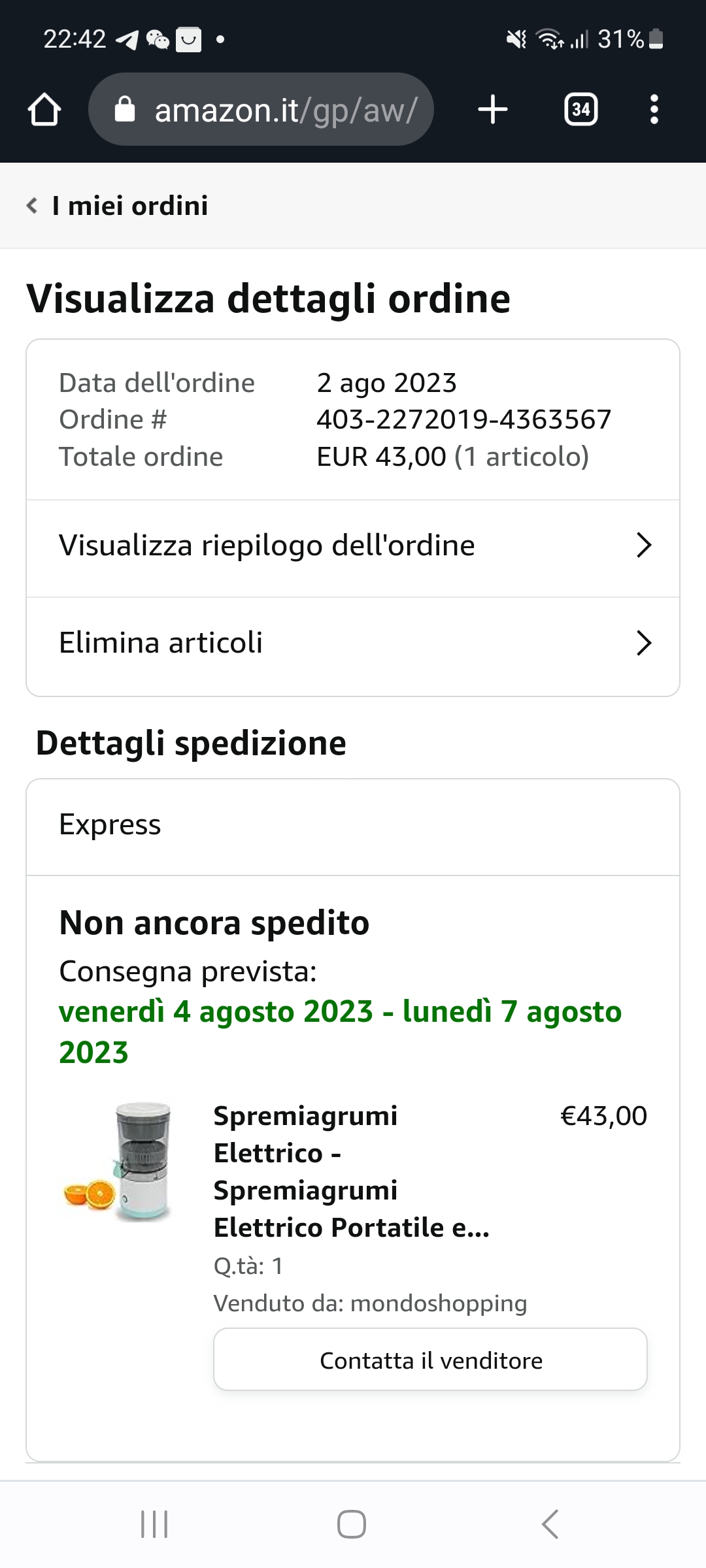Tap the padlock site security icon
The height and width of the screenshot is (1568, 706).
pyautogui.click(x=124, y=109)
